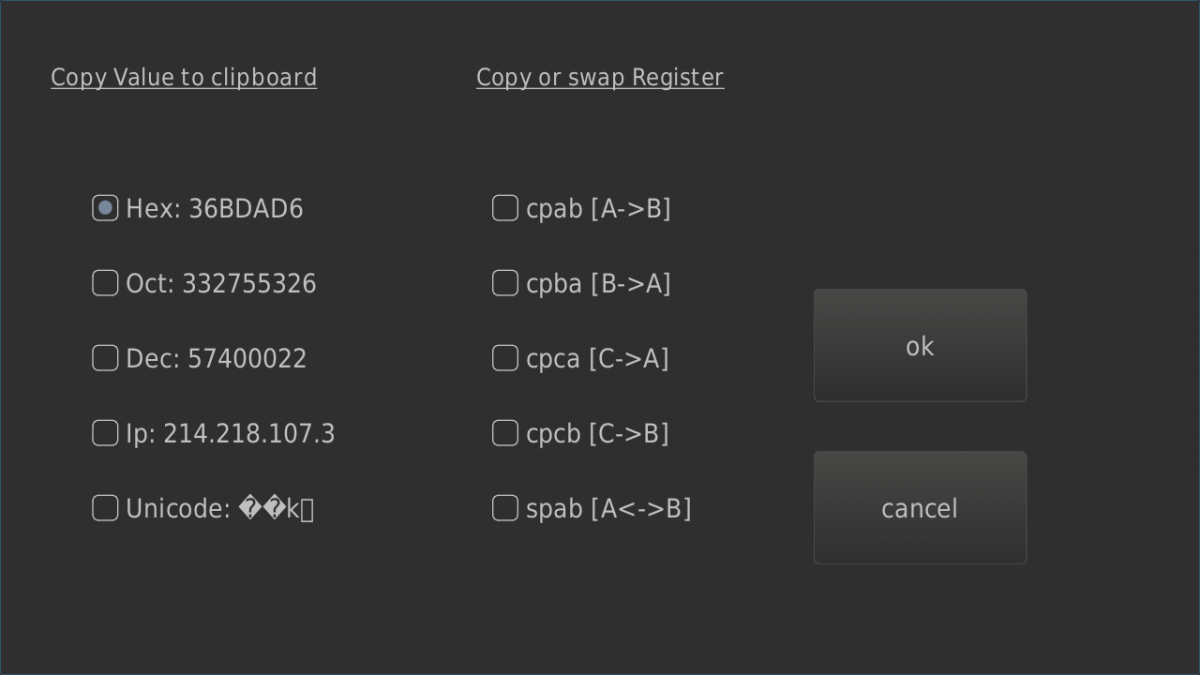Check the cpca [C->A] box
Image resolution: width=1200 pixels, height=675 pixels.
point(505,358)
